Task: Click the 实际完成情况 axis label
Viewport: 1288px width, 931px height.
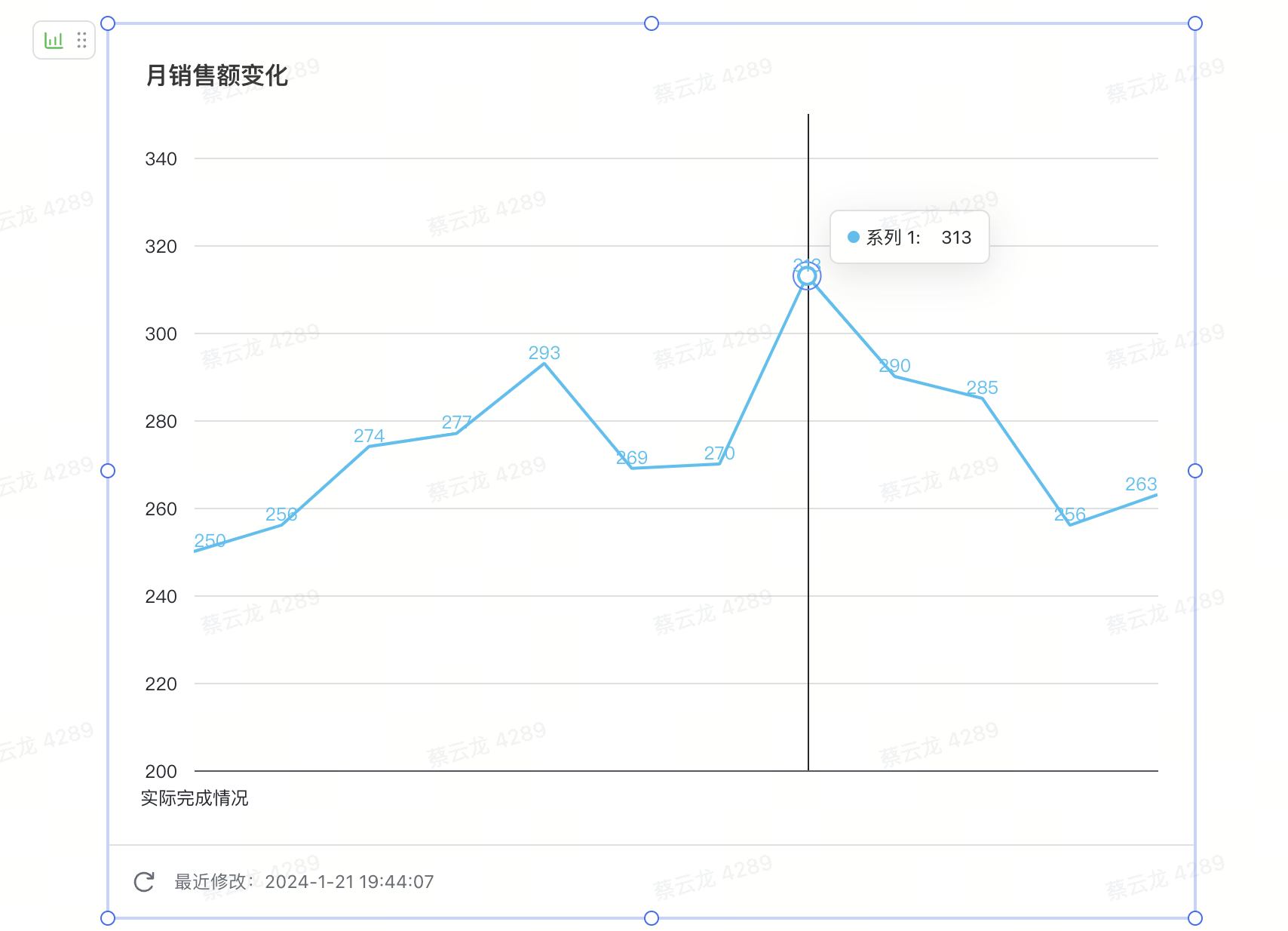Action: coord(195,798)
